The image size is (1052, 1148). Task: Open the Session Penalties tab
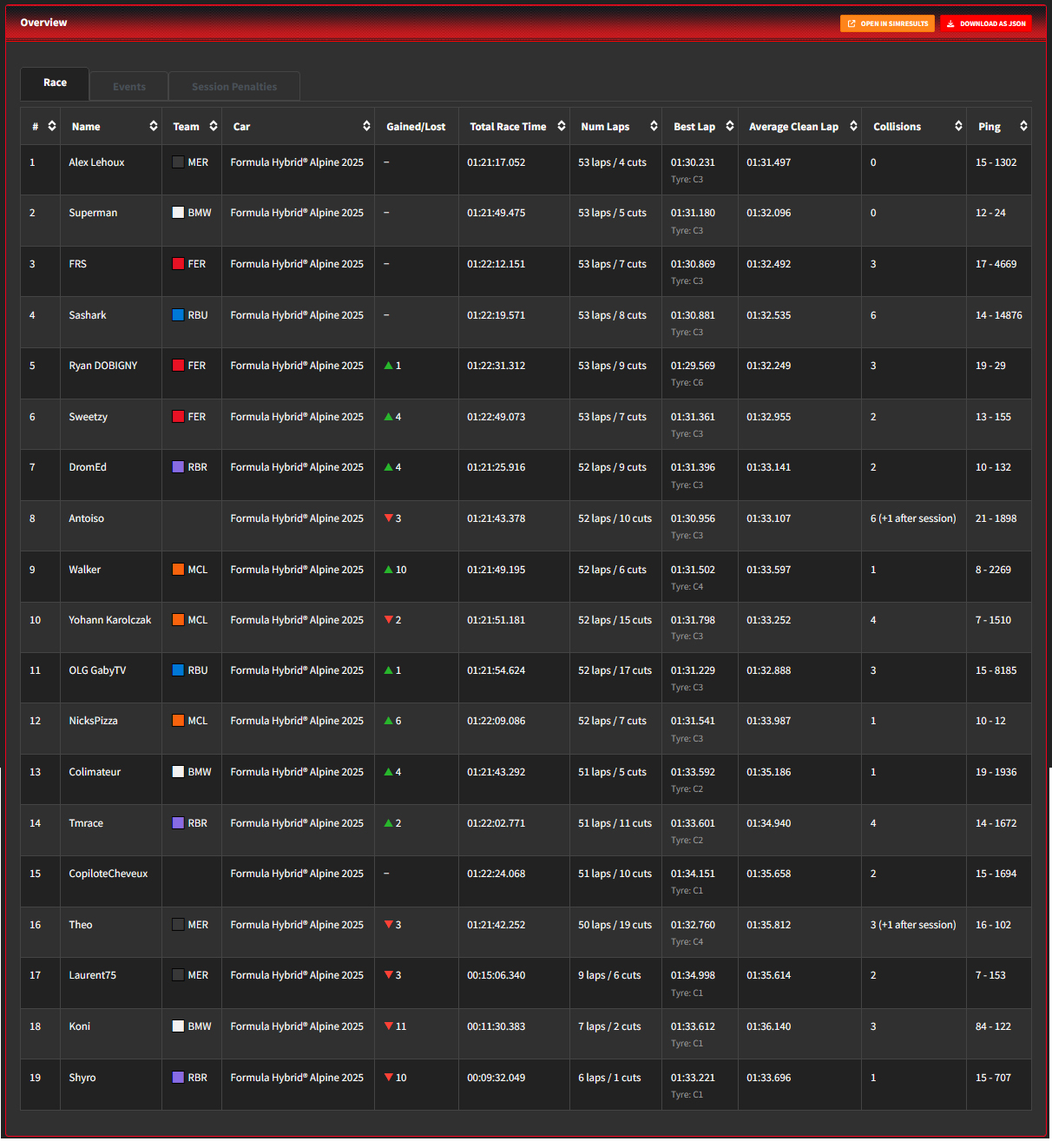[234, 87]
